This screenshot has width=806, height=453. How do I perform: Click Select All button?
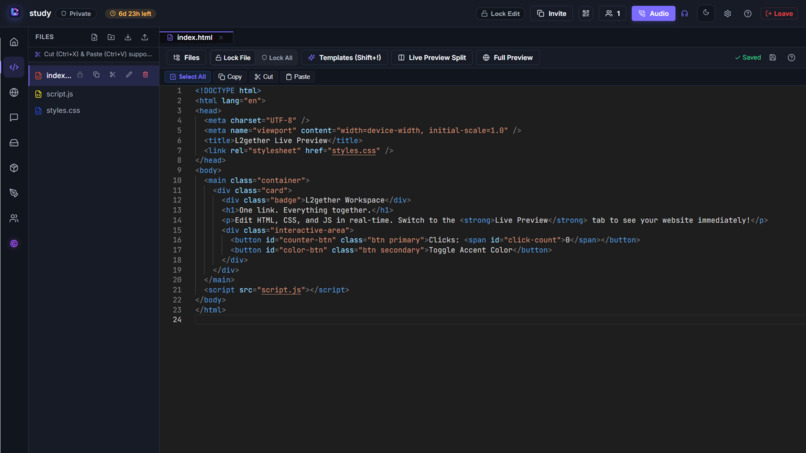[x=188, y=77]
